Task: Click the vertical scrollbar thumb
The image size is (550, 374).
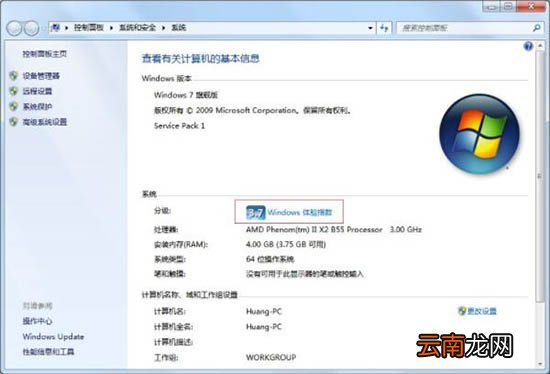Action: [540, 175]
